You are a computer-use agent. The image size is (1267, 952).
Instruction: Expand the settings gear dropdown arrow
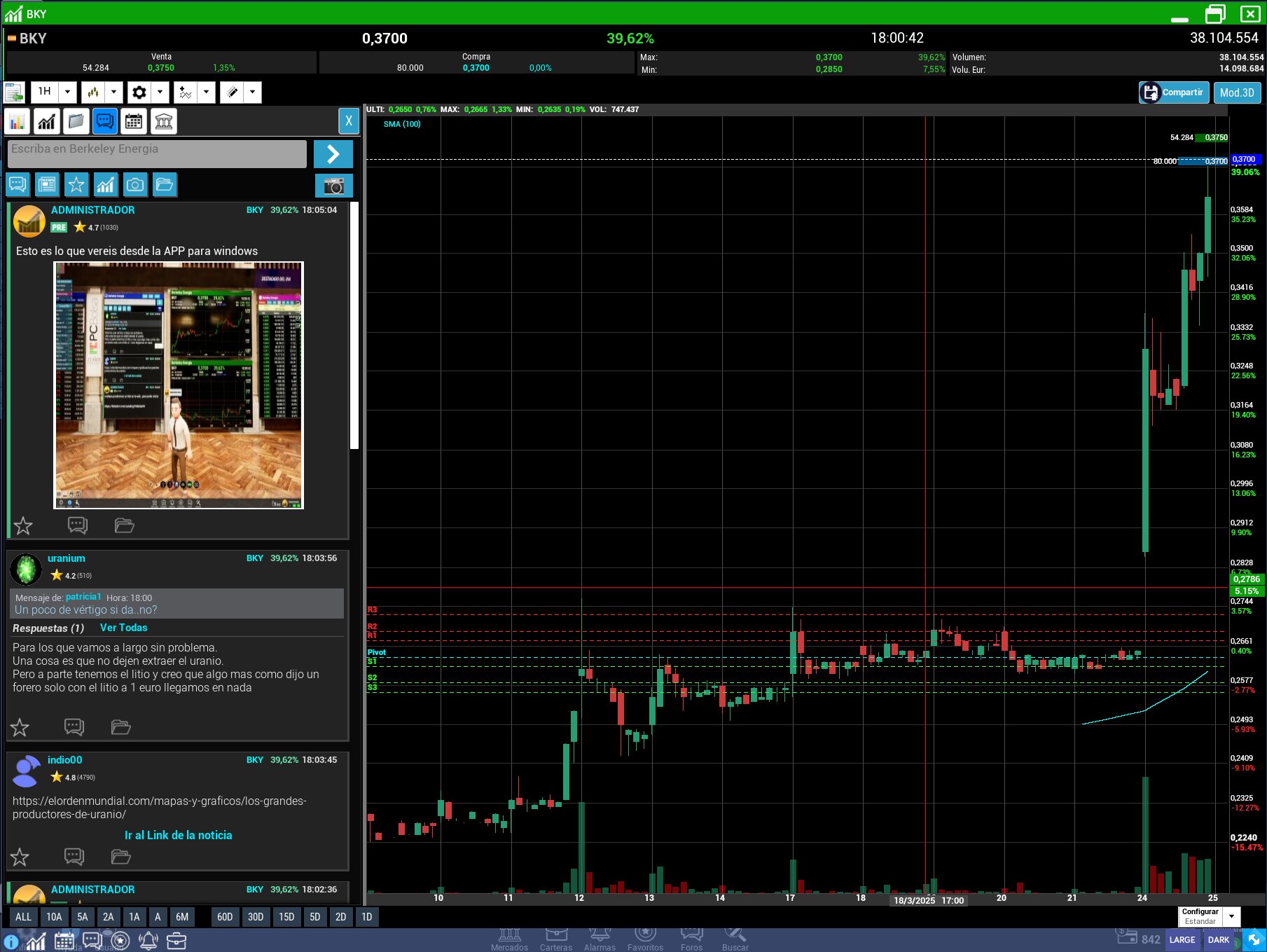(x=160, y=92)
